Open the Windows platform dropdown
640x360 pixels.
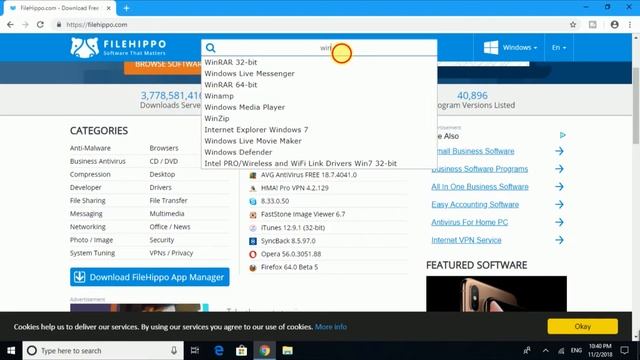(x=510, y=48)
